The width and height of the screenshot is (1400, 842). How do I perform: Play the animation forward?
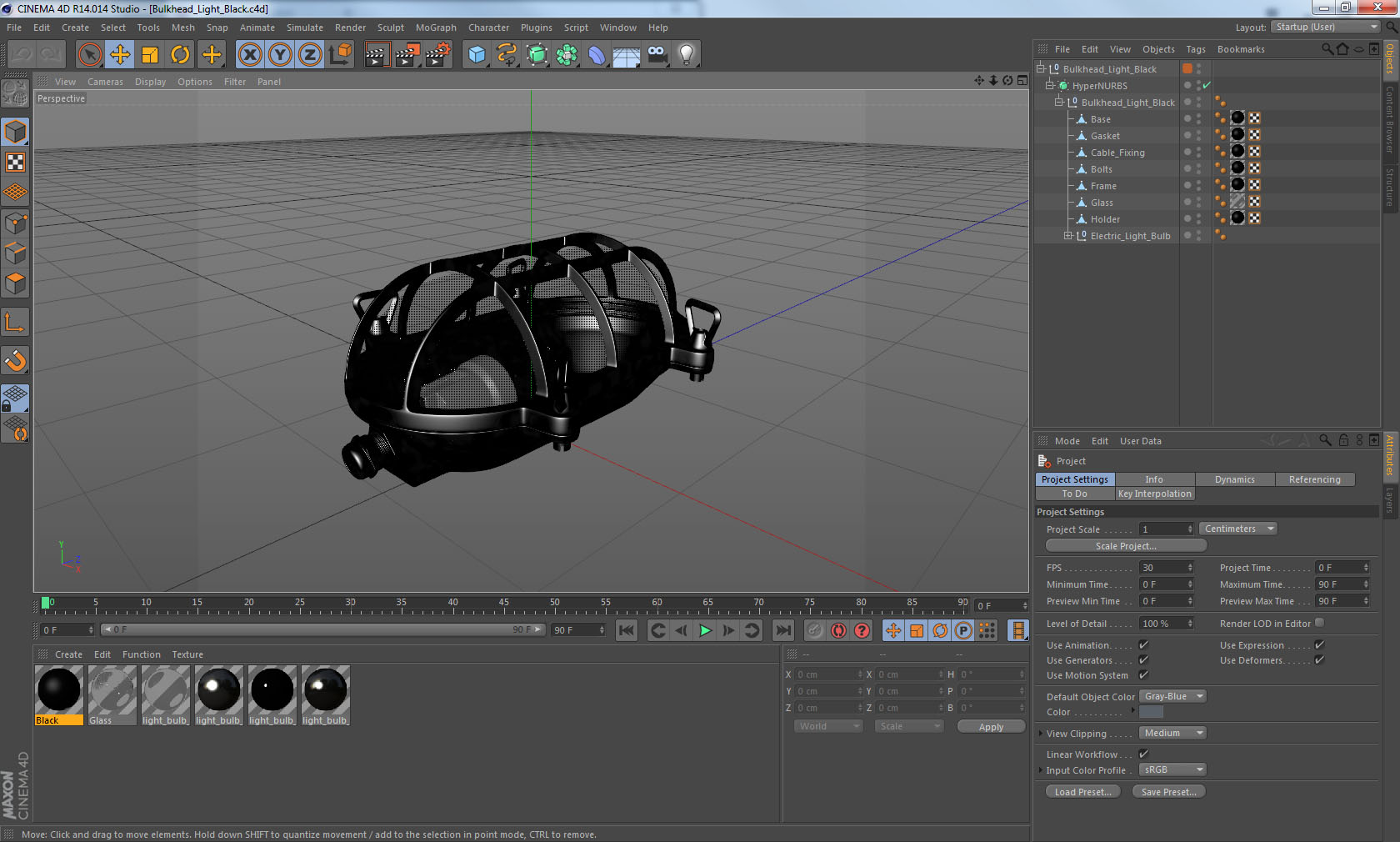point(705,630)
